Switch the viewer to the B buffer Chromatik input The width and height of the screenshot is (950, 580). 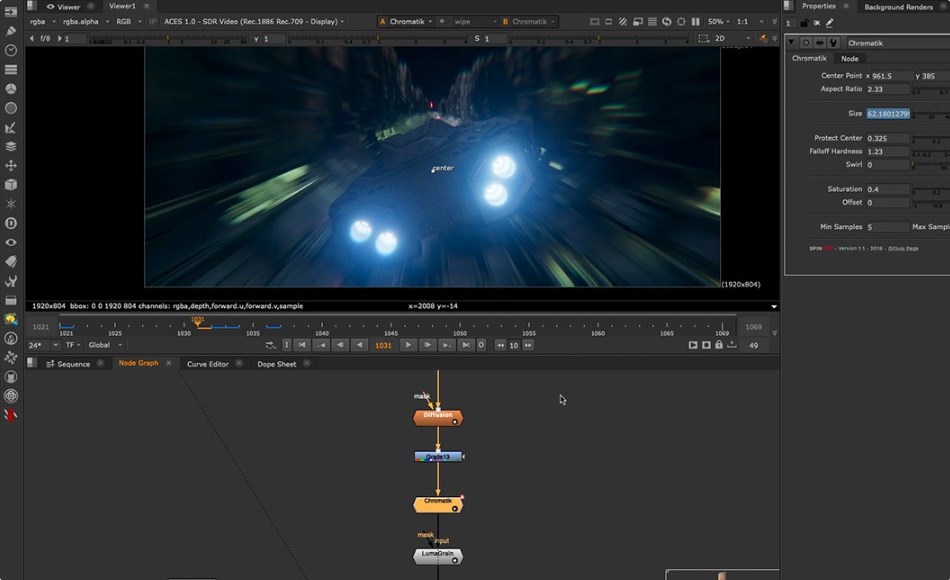(x=532, y=21)
